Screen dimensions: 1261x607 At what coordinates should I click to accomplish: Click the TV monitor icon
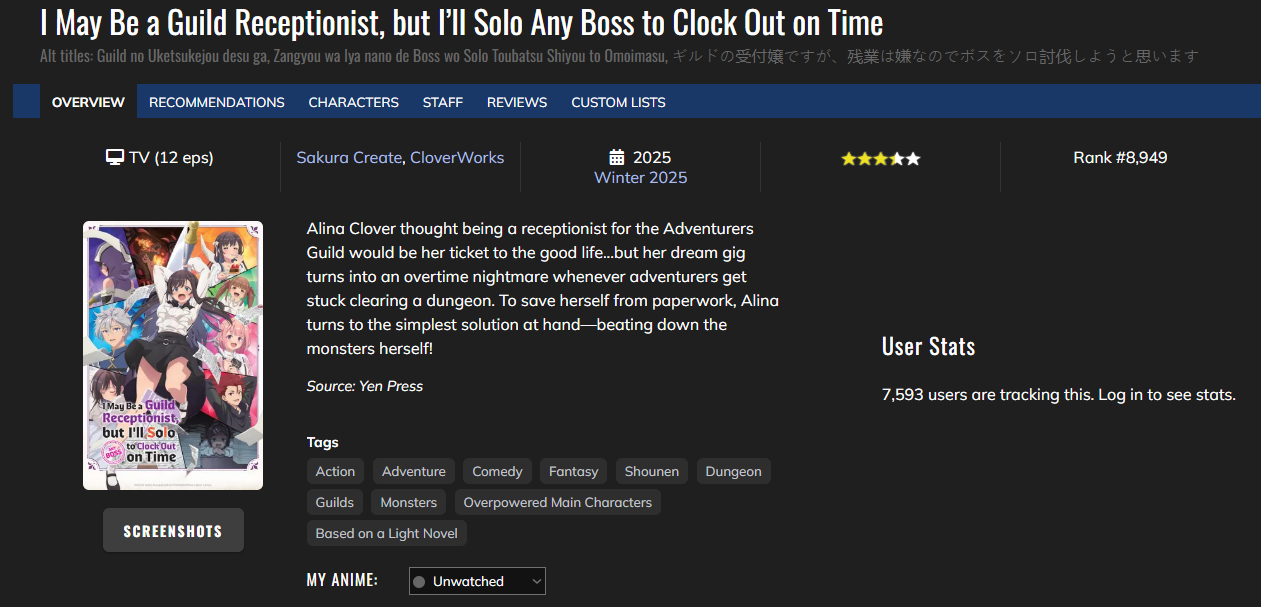coord(115,158)
